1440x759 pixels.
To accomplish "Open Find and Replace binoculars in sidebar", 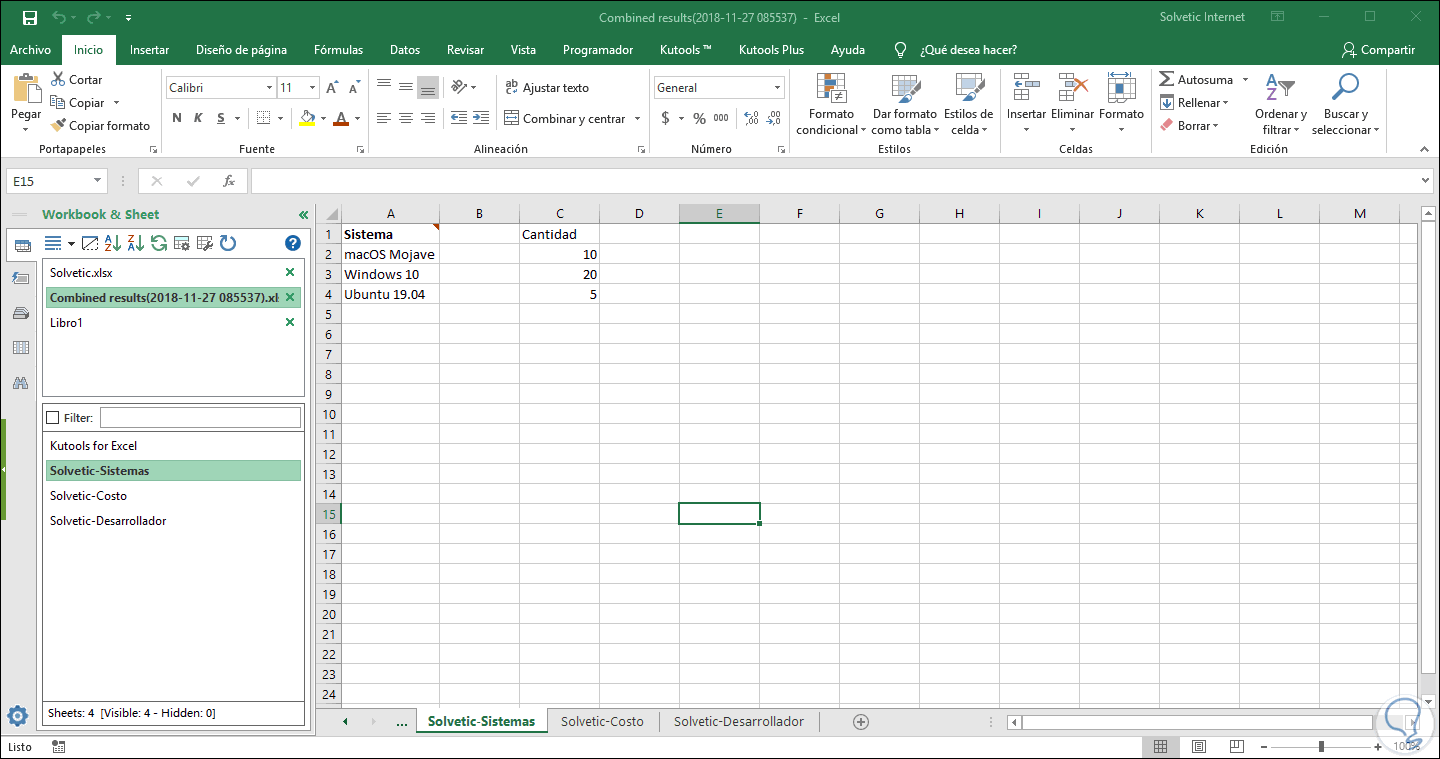I will pos(20,383).
